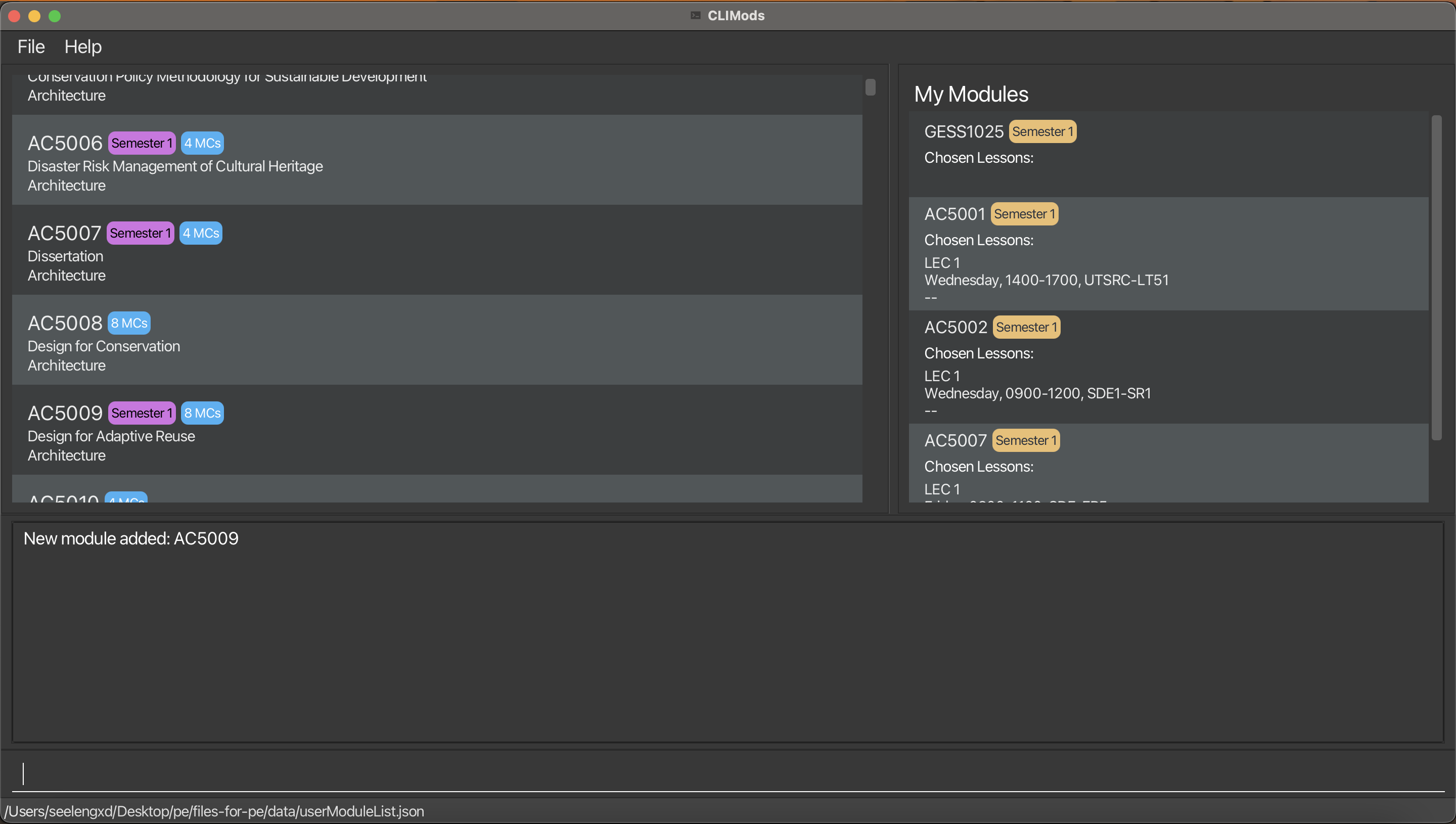Click the AC5009 Semester 1 purple tag
The width and height of the screenshot is (1456, 824).
pos(142,413)
